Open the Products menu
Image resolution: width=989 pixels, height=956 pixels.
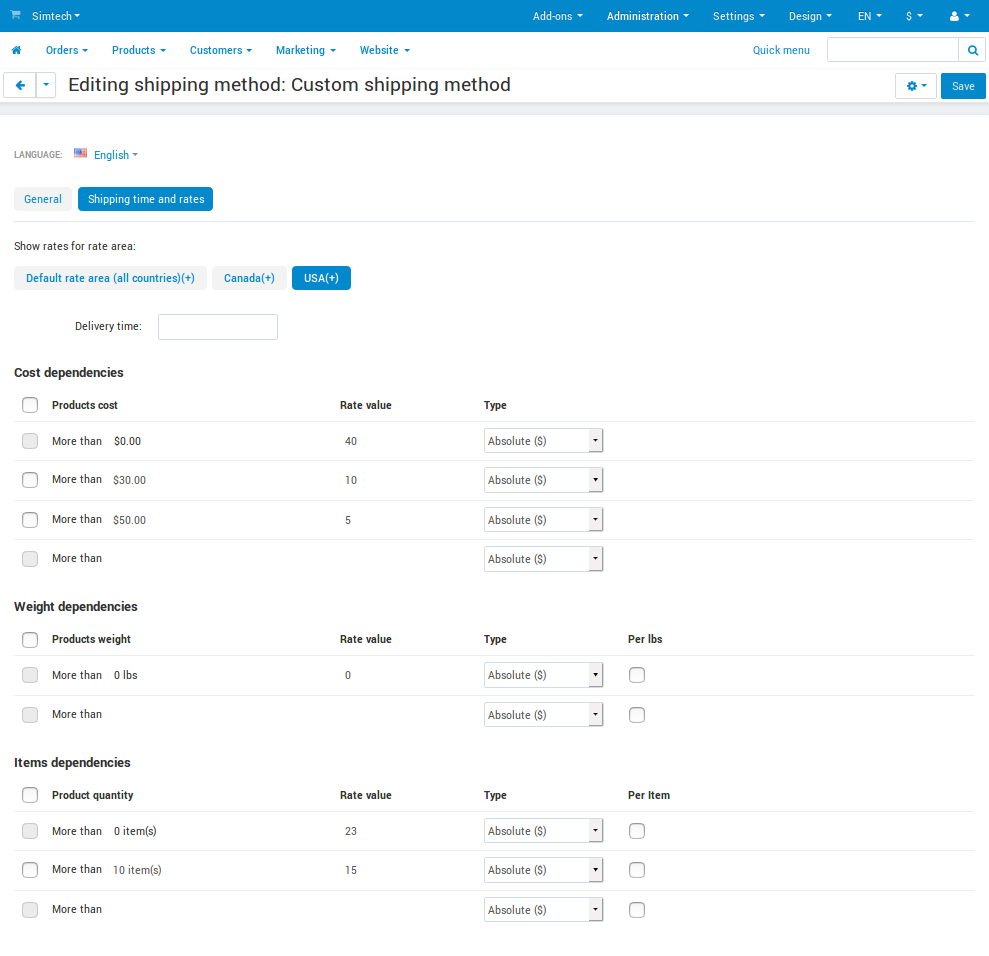click(139, 50)
